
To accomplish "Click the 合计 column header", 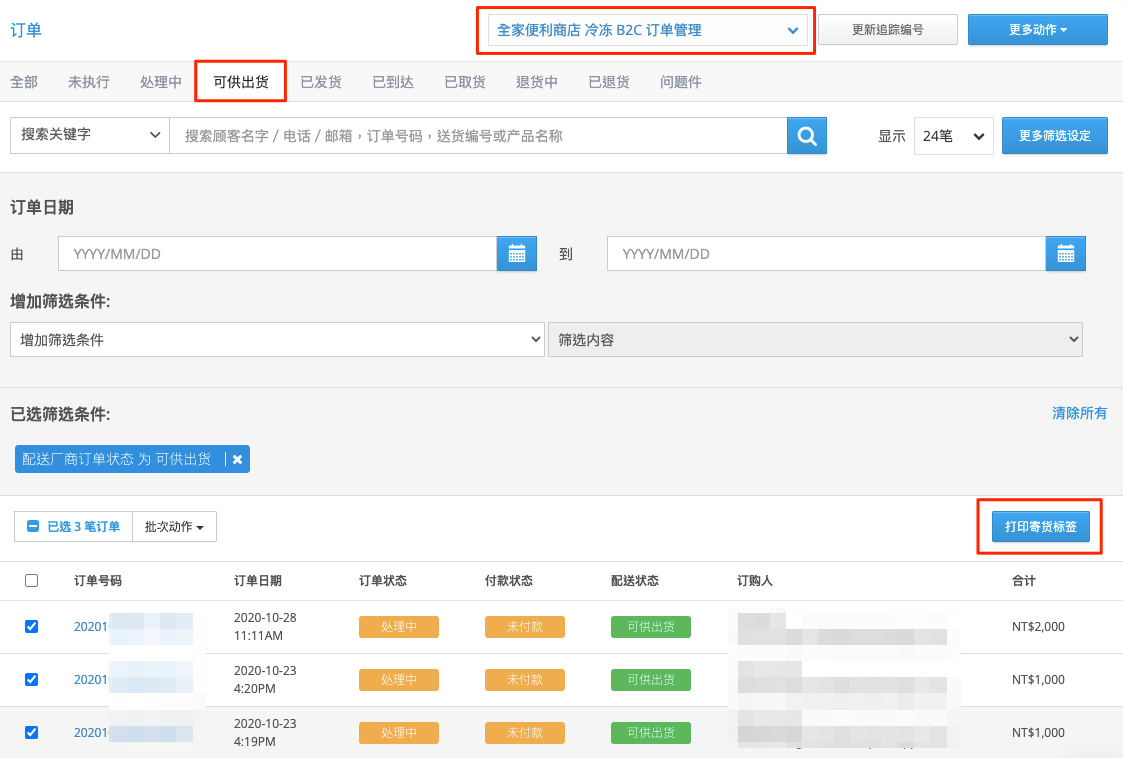I will click(1023, 580).
